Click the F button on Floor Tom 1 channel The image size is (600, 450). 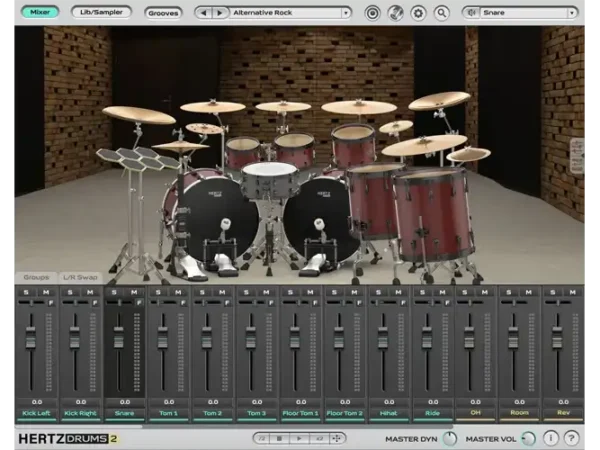coord(315,303)
